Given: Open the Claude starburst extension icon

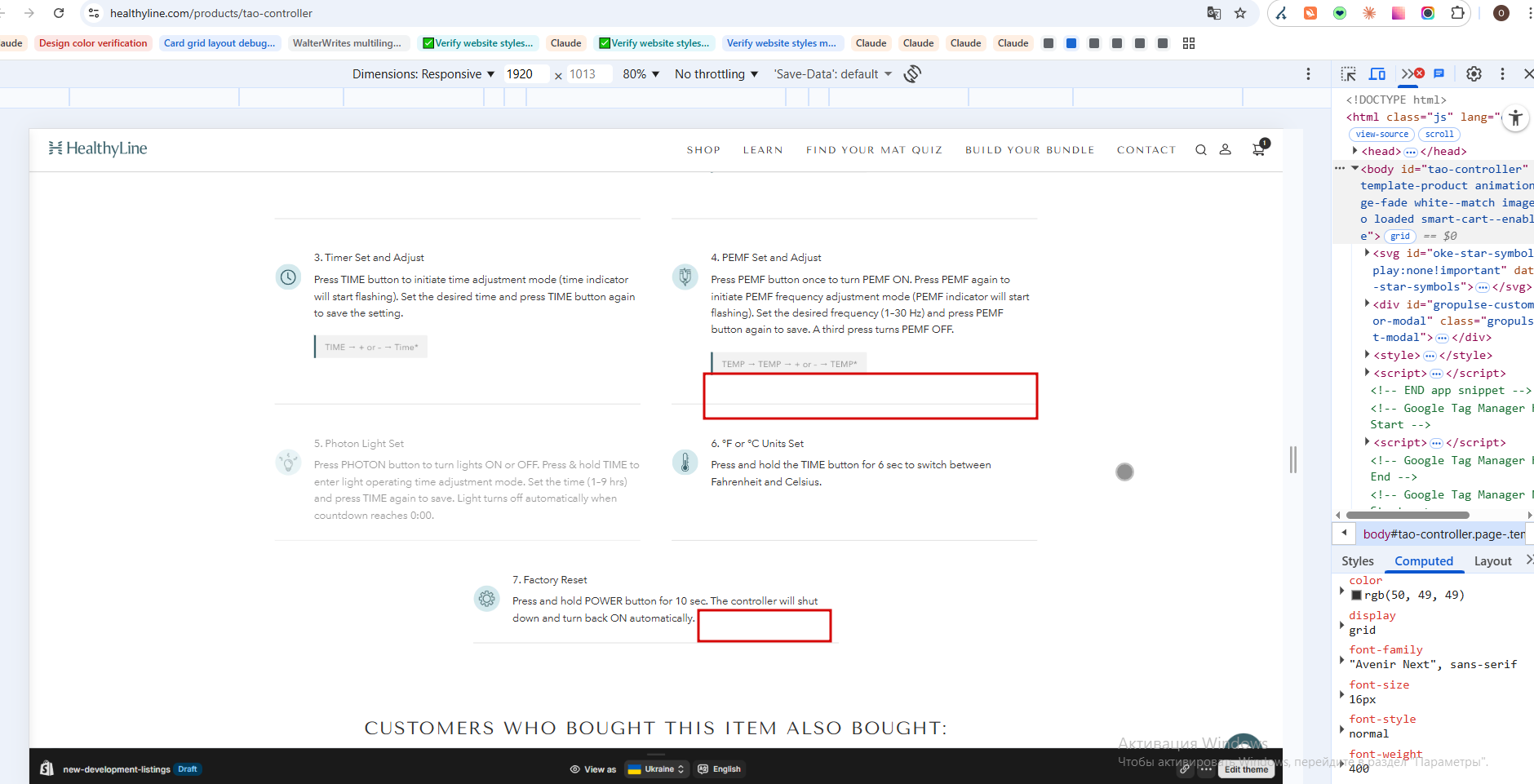Looking at the screenshot, I should pyautogui.click(x=1369, y=13).
